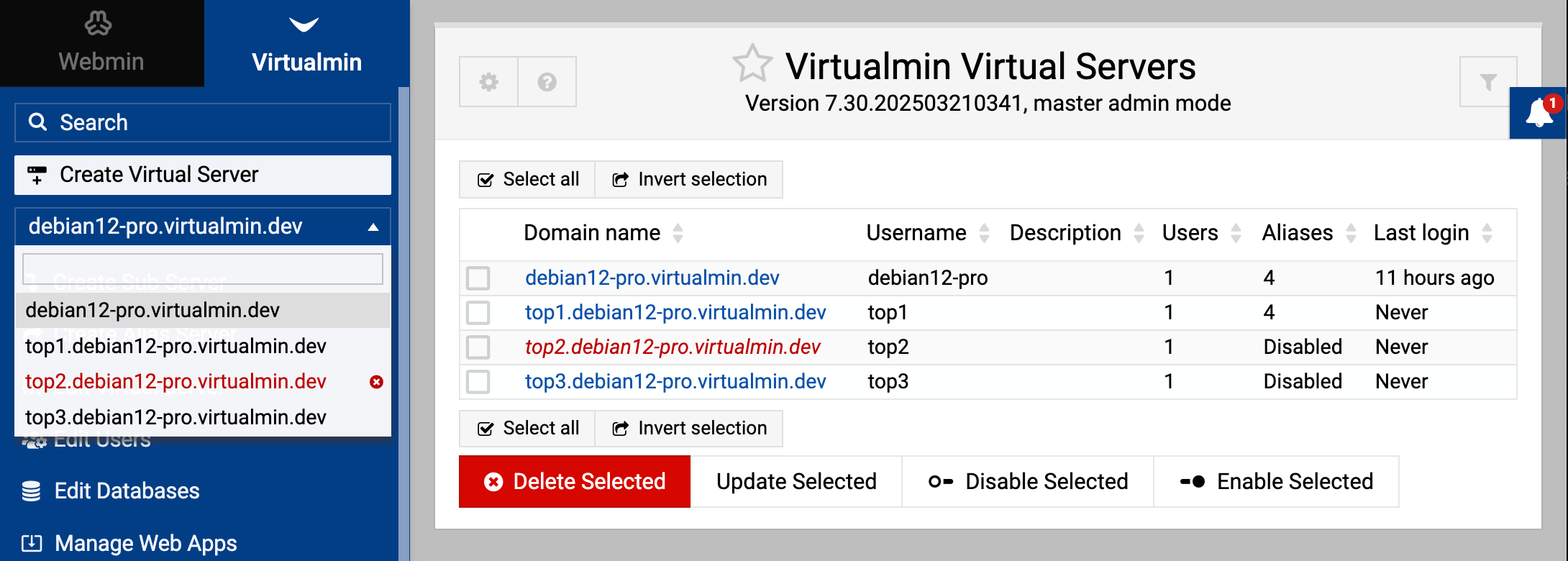Screen dimensions: 1568x561
Task: Click the bottom Select all button
Action: pos(528,428)
